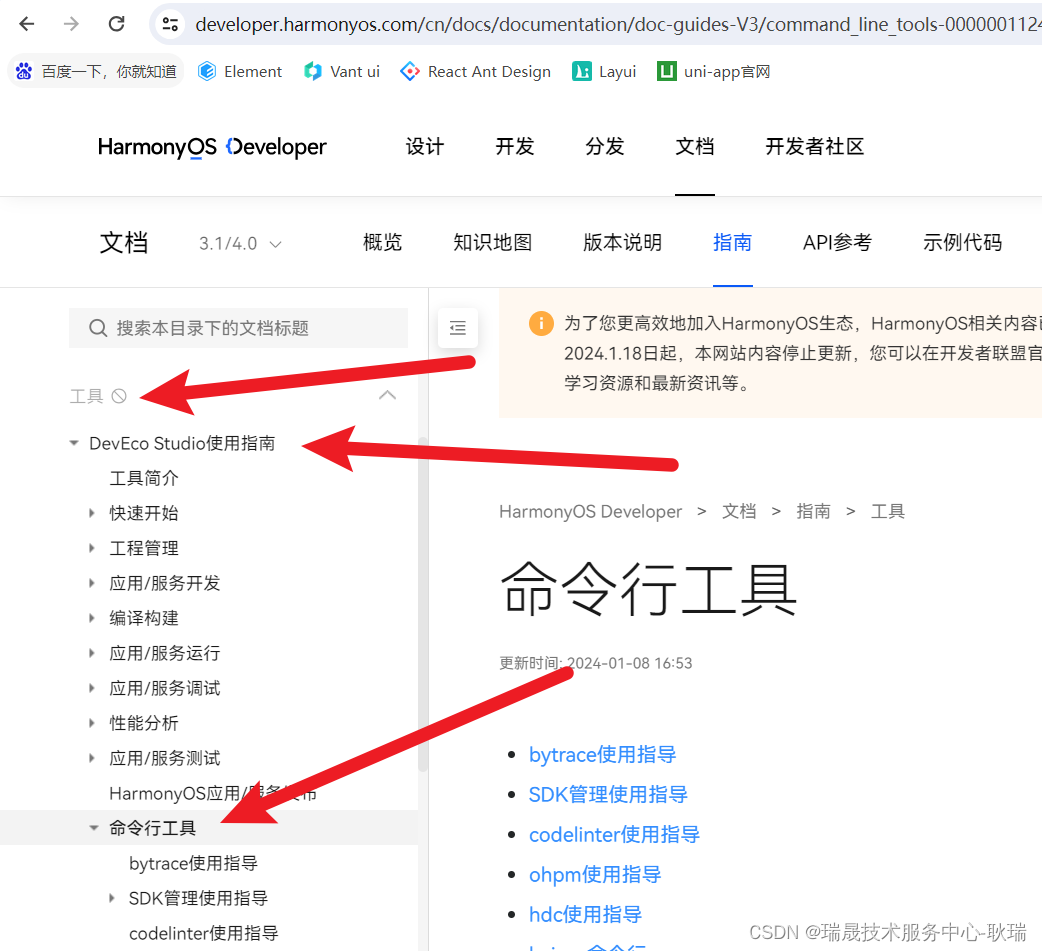Expand the 应用/服务开发 tree arrow

[x=92, y=583]
